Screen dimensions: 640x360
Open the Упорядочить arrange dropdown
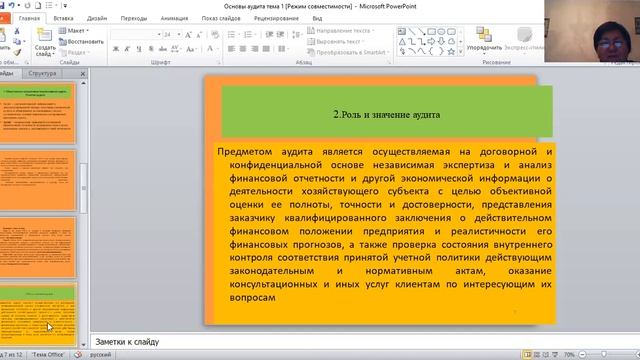[484, 40]
